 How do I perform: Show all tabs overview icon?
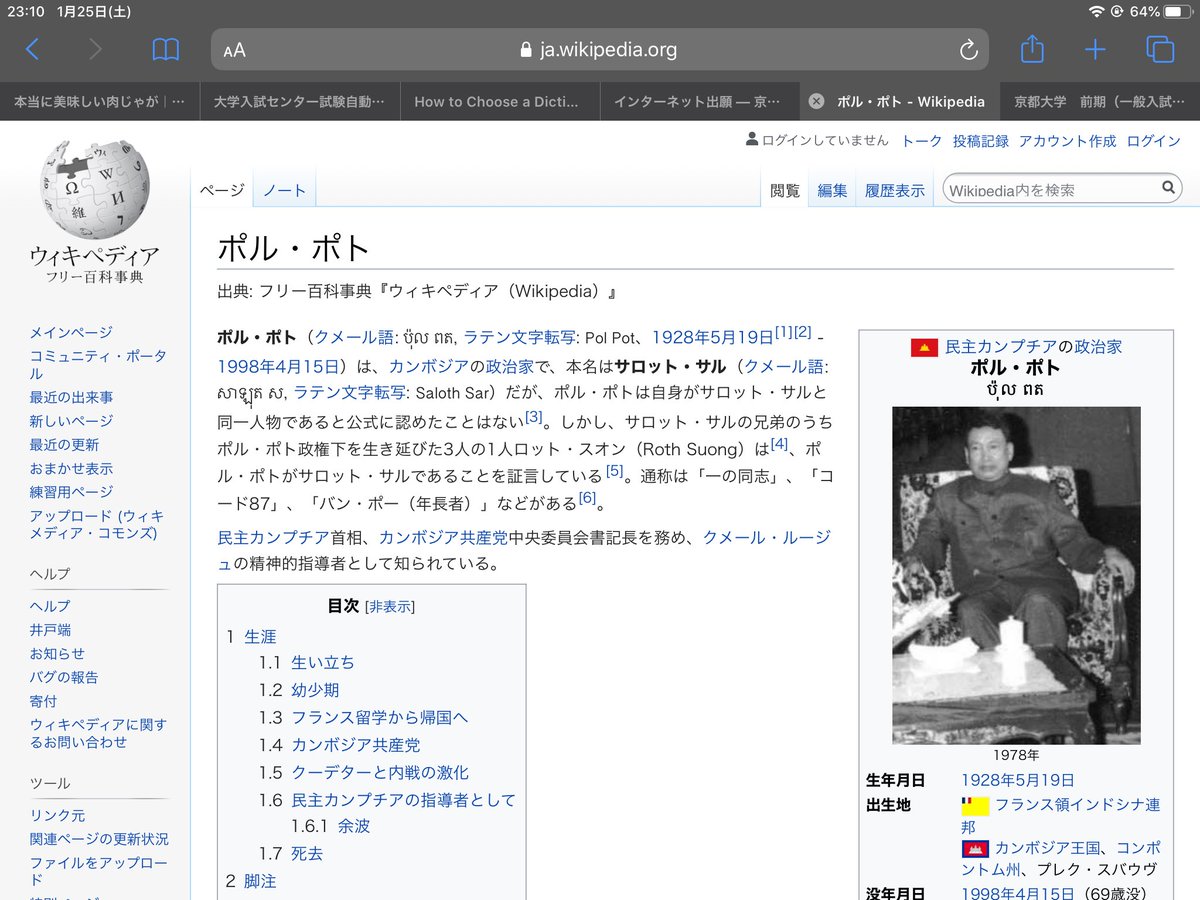(1160, 49)
